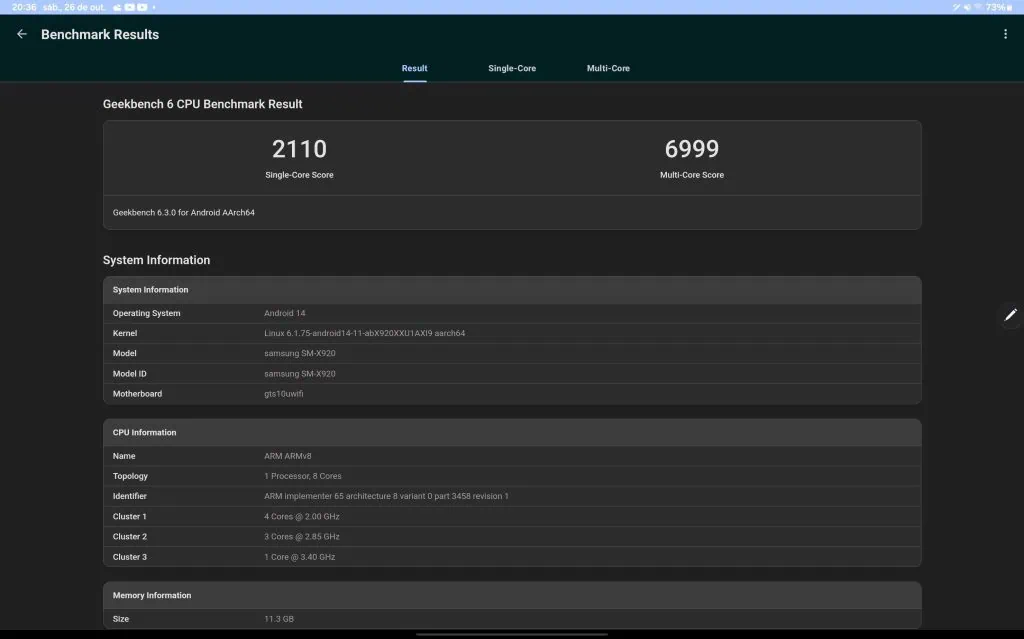Tap the navigation gesture bar at the bottom
Viewport: 1024px width, 639px height.
[512, 634]
